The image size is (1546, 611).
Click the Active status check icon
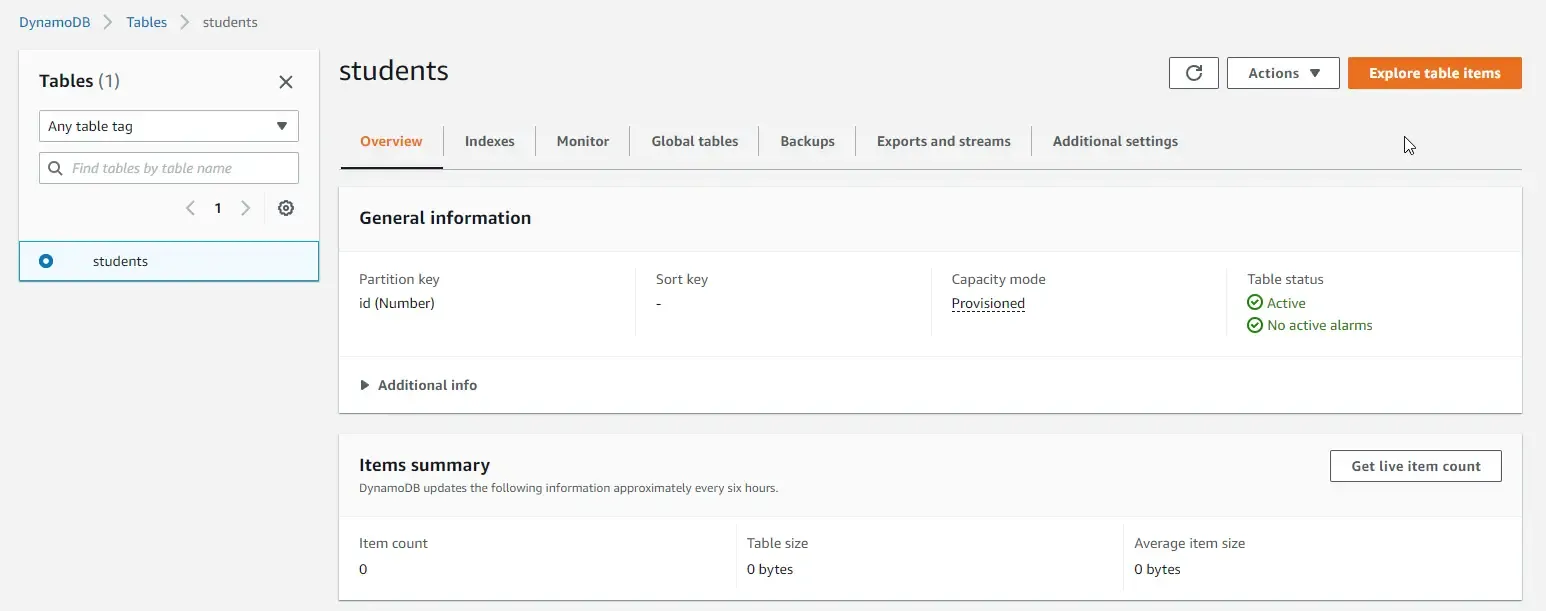tap(1255, 302)
